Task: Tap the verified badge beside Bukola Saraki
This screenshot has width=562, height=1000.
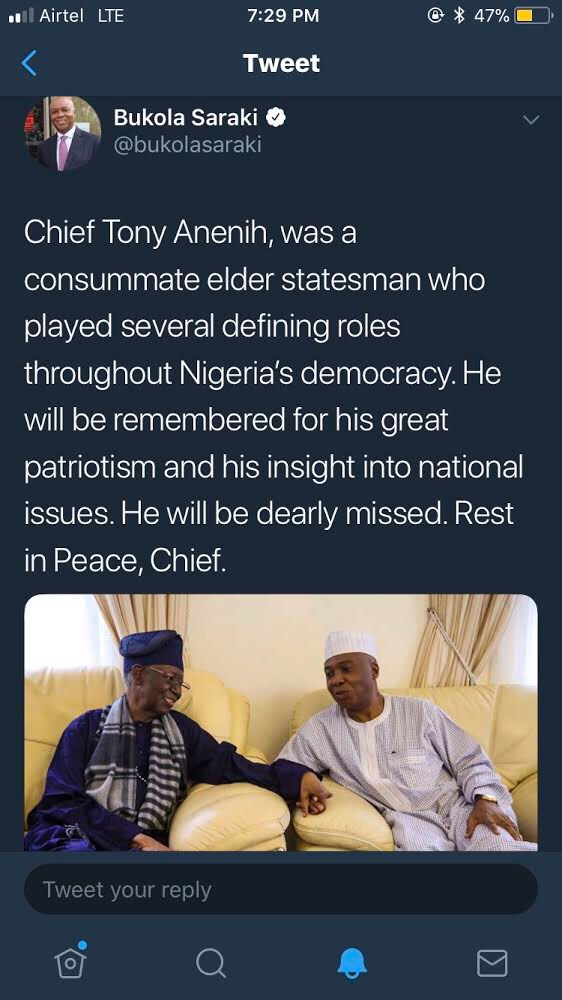Action: pyautogui.click(x=276, y=117)
